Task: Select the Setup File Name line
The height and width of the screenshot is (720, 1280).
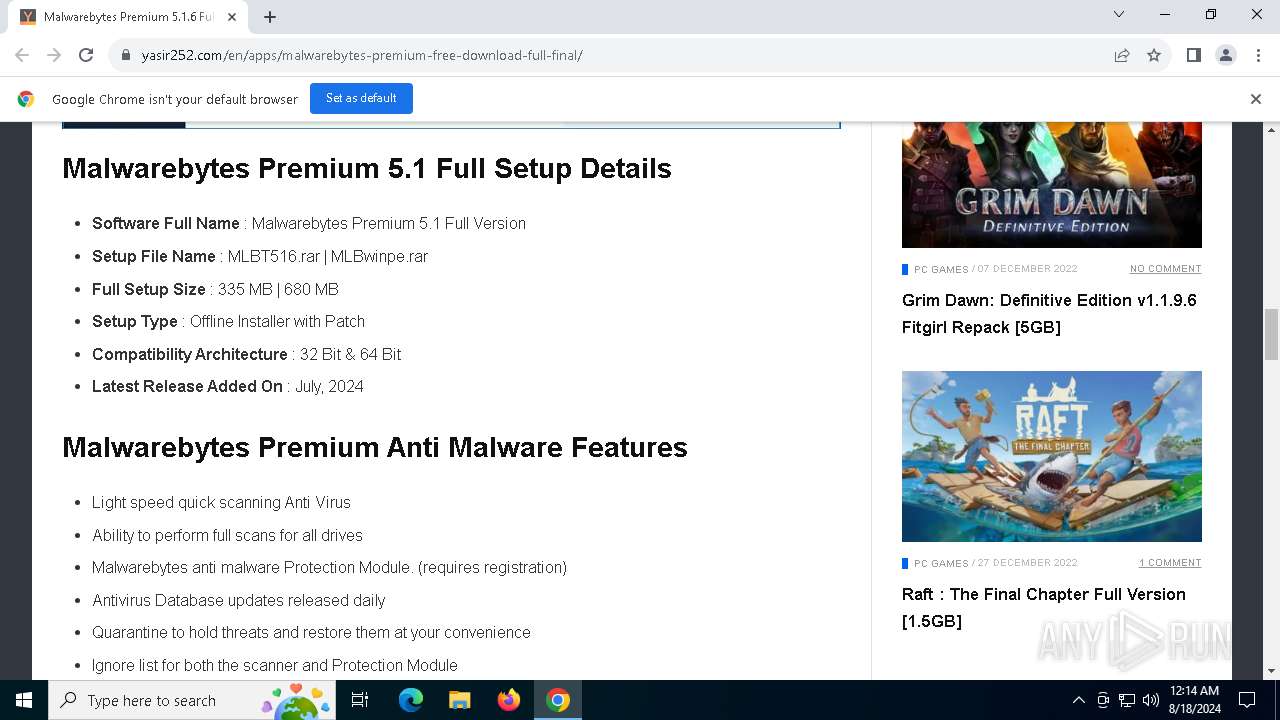Action: pyautogui.click(x=260, y=256)
